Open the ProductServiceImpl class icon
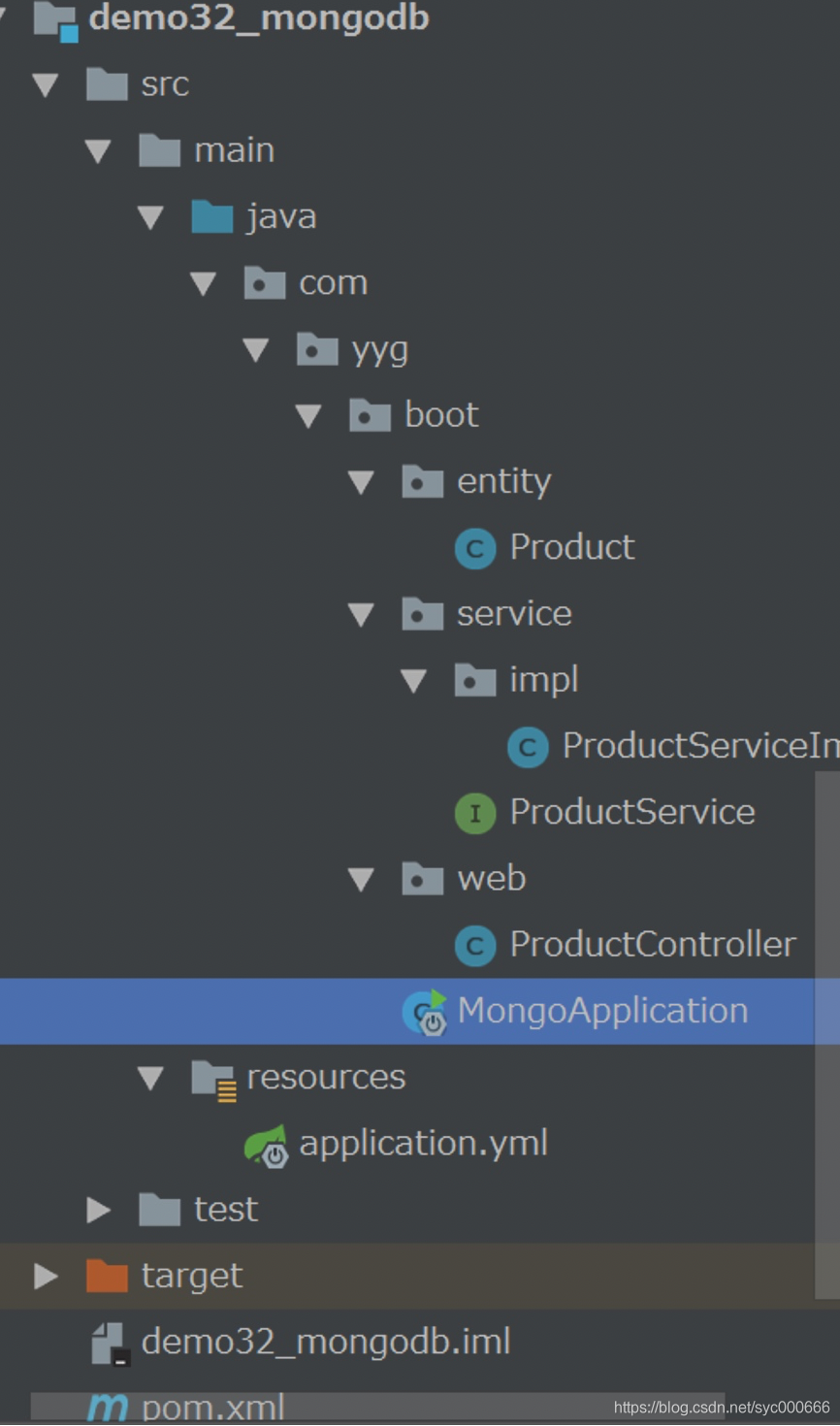840x1426 pixels. click(x=527, y=747)
